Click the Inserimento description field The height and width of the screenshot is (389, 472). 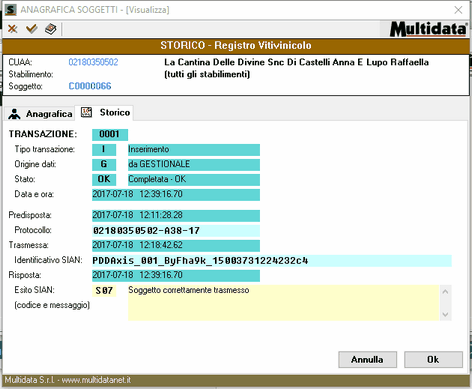click(194, 150)
